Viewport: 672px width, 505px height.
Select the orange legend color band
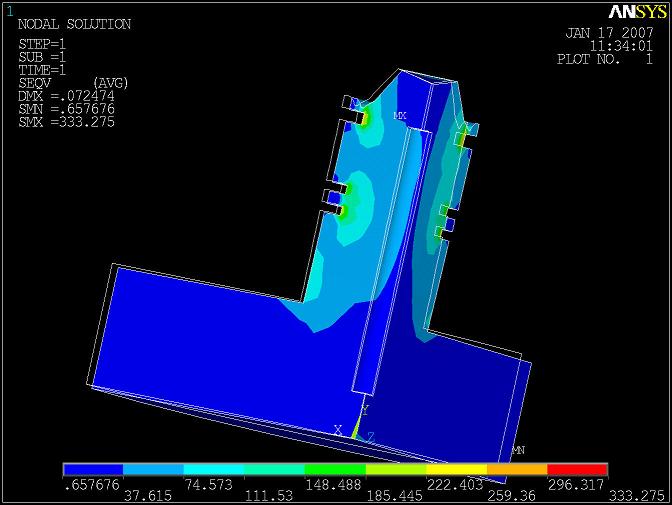[517, 469]
